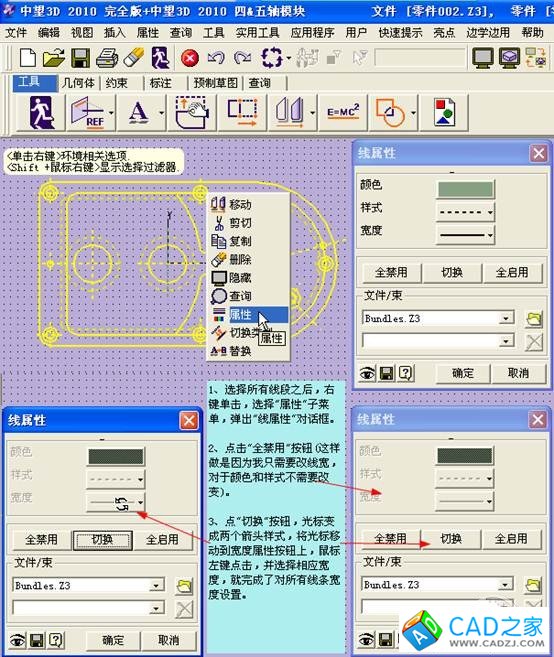Screen dimensions: 554x657
Task: Click the dashed rectangle move icon
Action: point(242,112)
